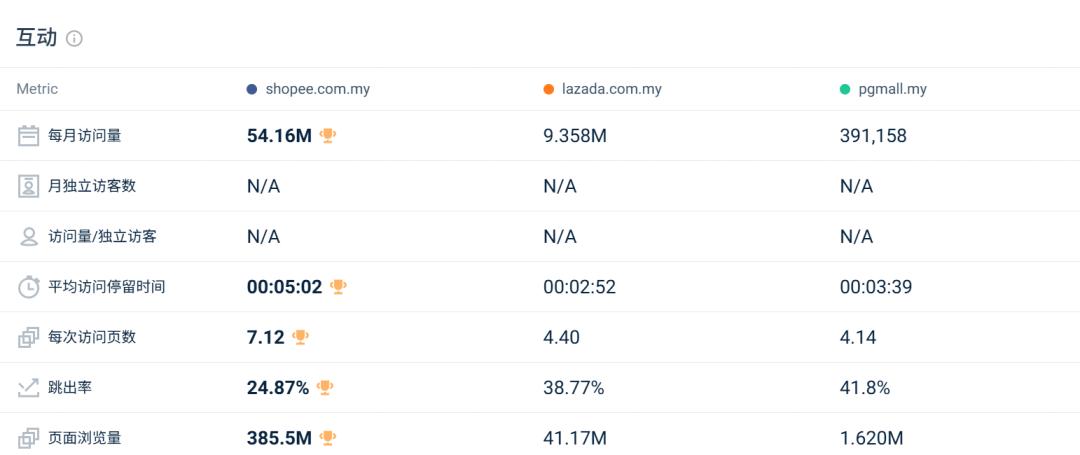Select the 跳出率 row label
The width and height of the screenshot is (1080, 455).
70,388
